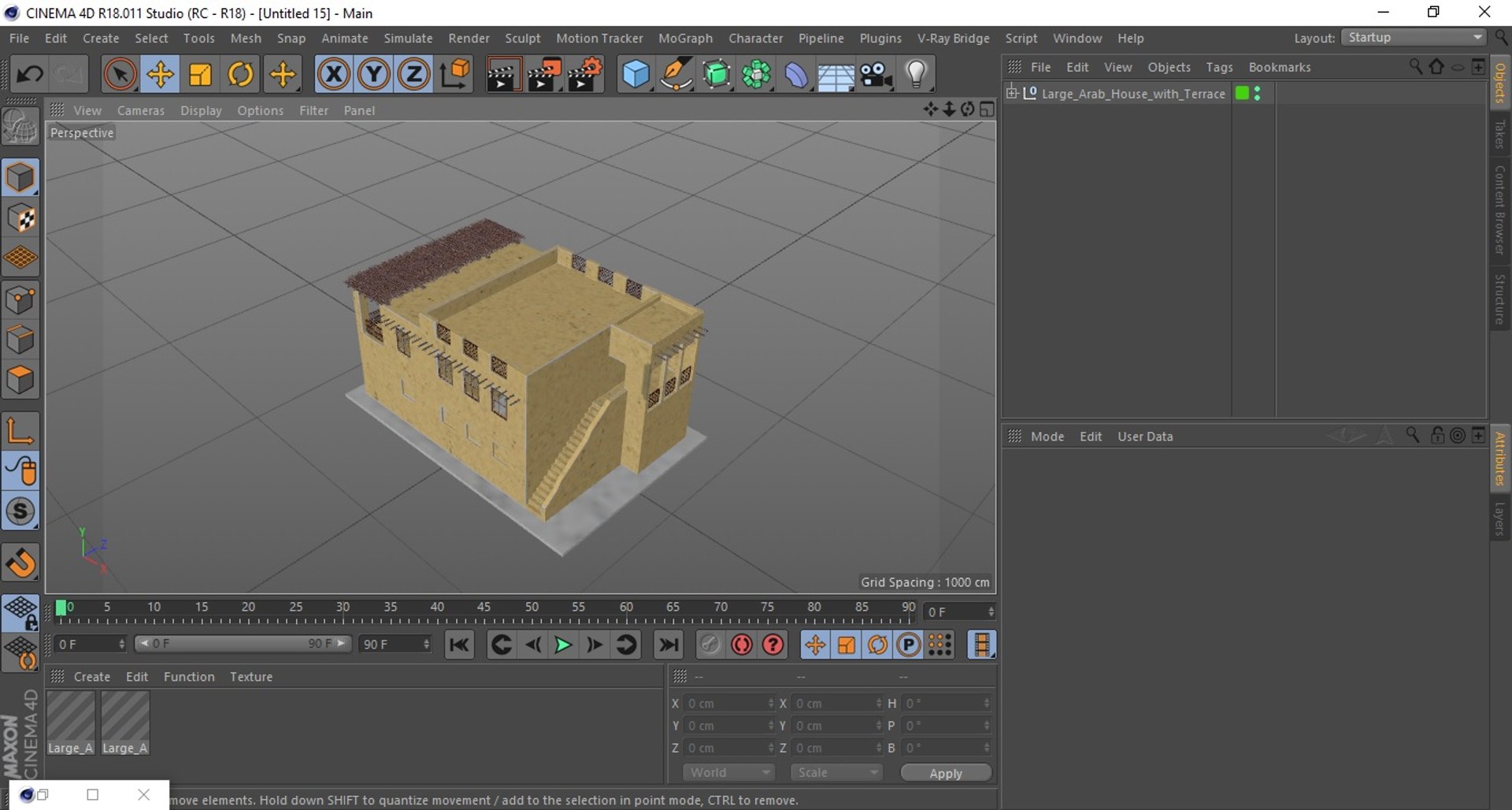Open Material Manager Create menu
Image resolution: width=1512 pixels, height=810 pixels.
pyautogui.click(x=92, y=677)
